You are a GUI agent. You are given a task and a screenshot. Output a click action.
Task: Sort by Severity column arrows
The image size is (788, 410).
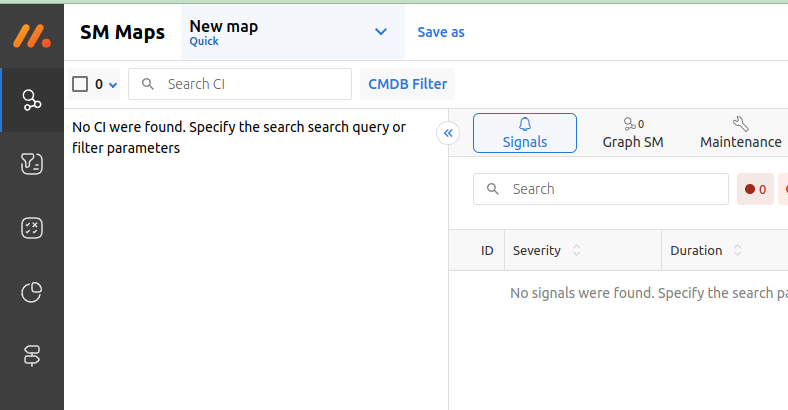coord(576,250)
